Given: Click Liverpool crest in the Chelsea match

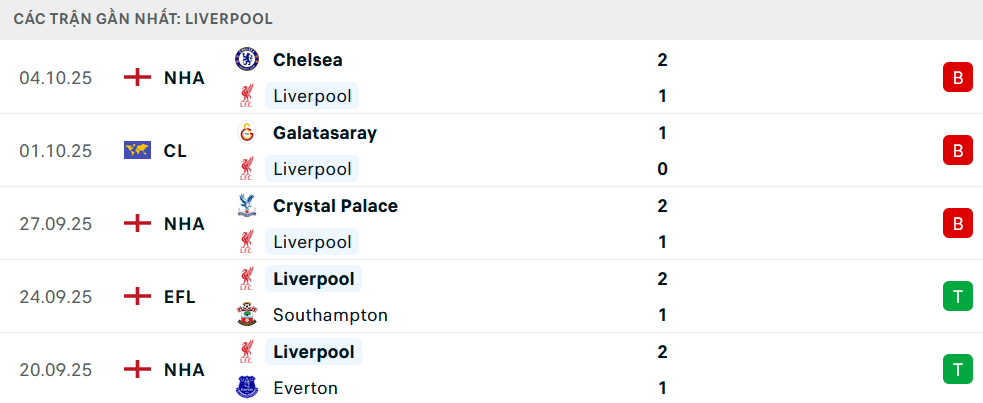Looking at the screenshot, I should pyautogui.click(x=245, y=97).
